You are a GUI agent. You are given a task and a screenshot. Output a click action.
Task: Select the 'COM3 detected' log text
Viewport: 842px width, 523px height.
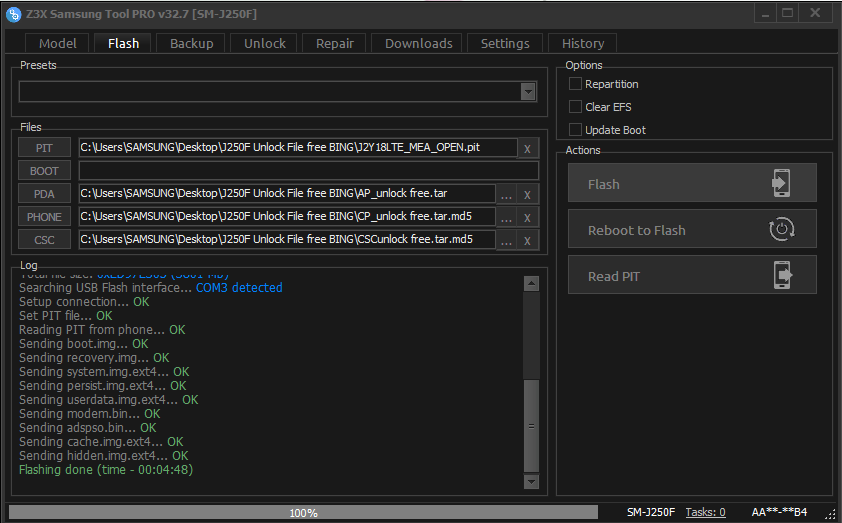(239, 288)
